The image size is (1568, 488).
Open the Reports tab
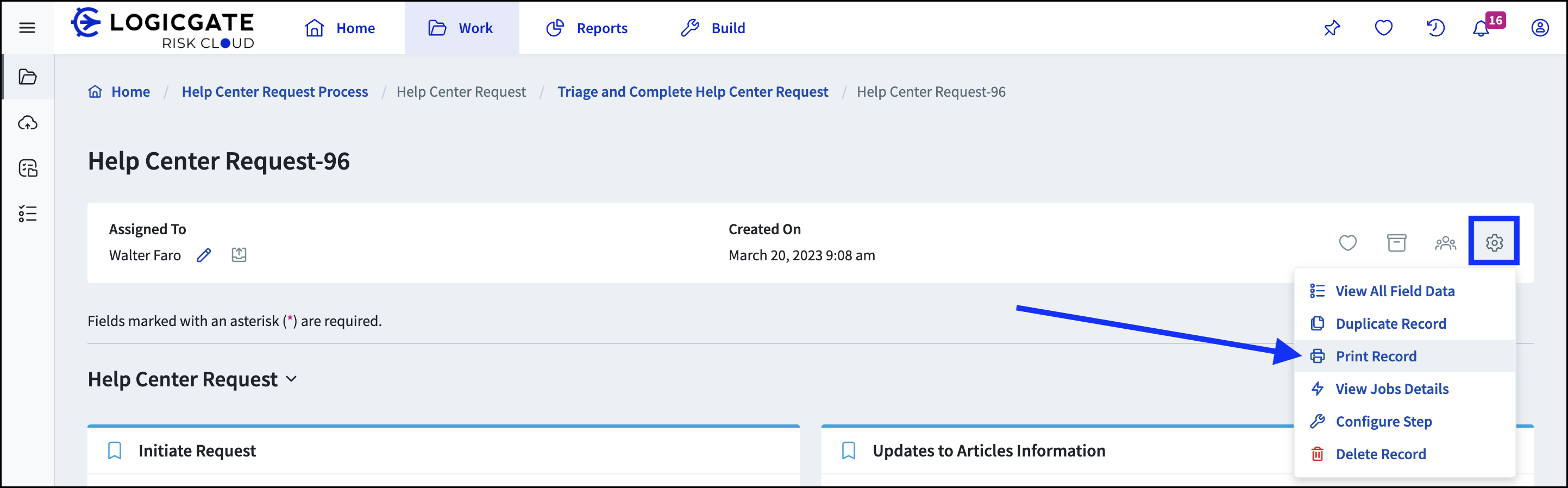(x=587, y=28)
